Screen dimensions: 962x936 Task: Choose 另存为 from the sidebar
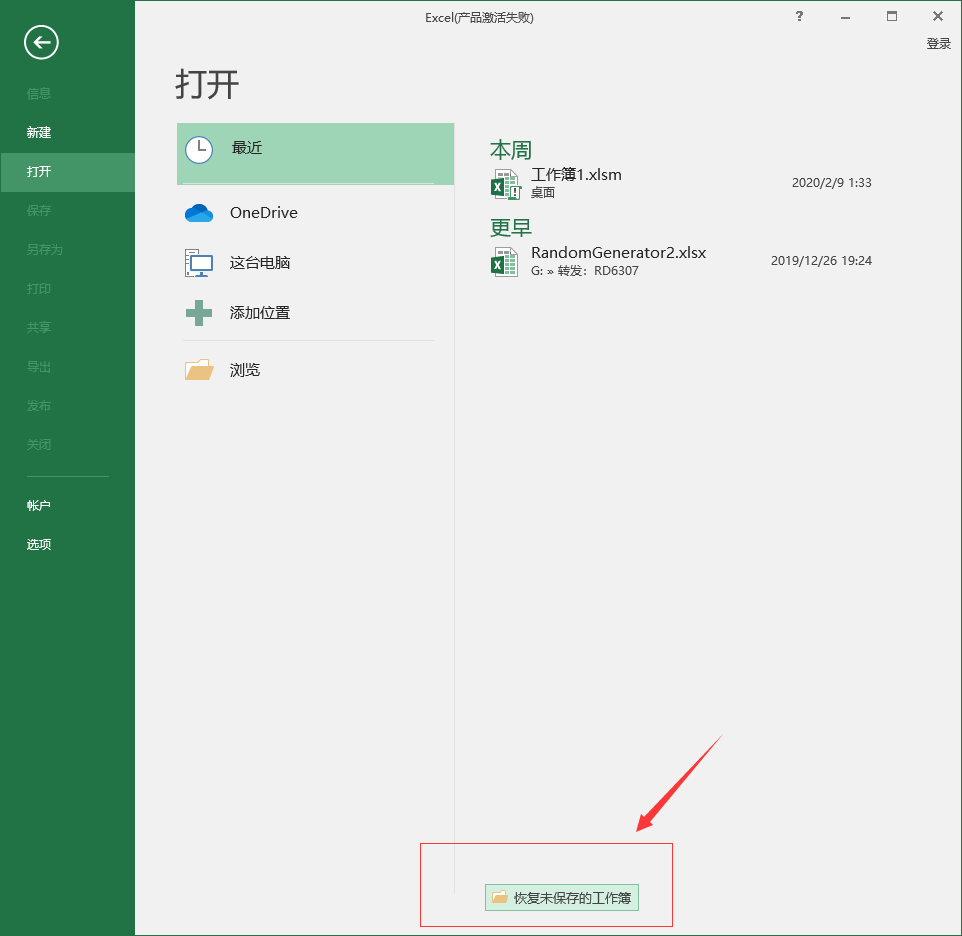45,250
